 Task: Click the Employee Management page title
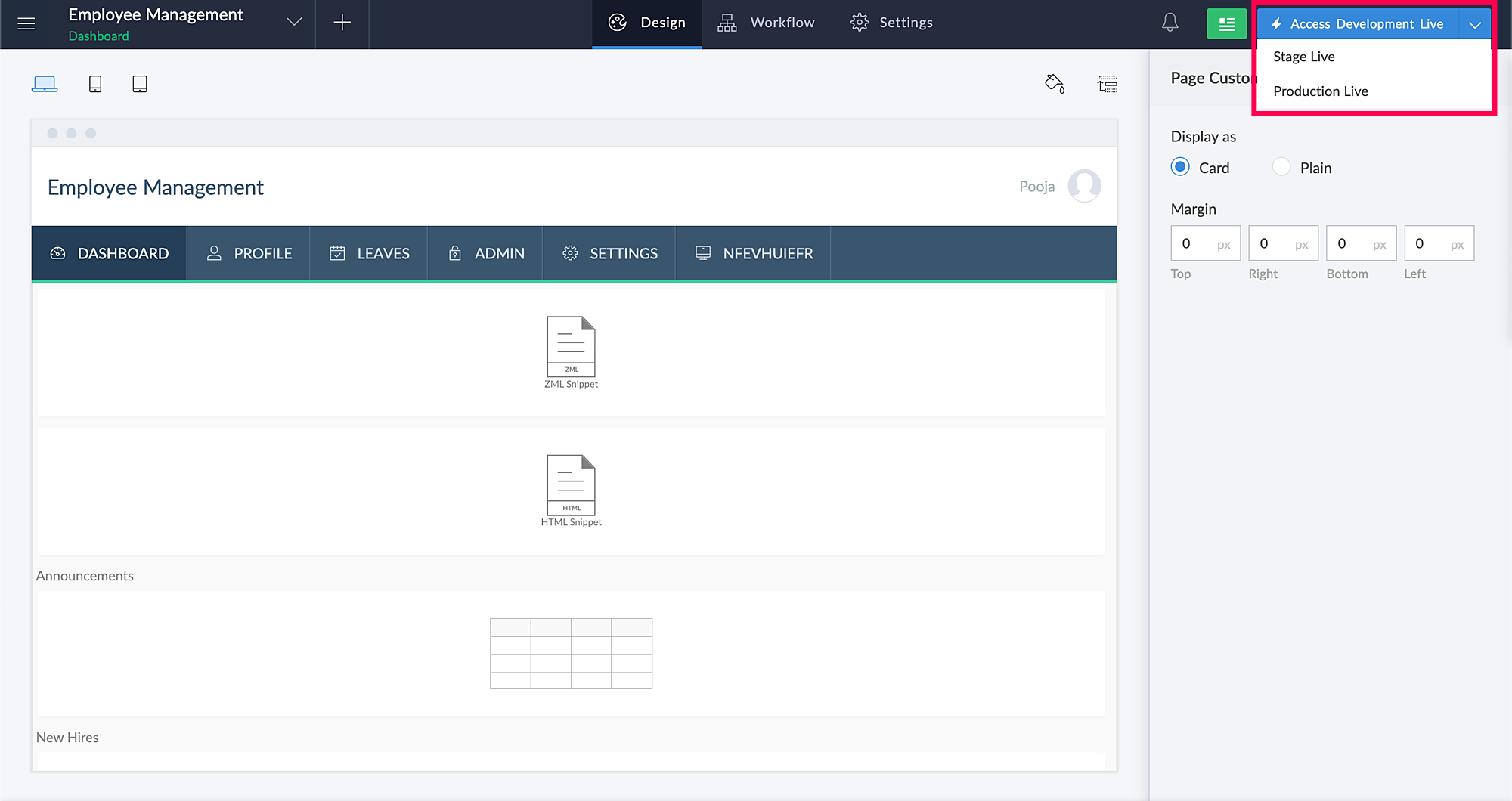point(156,187)
